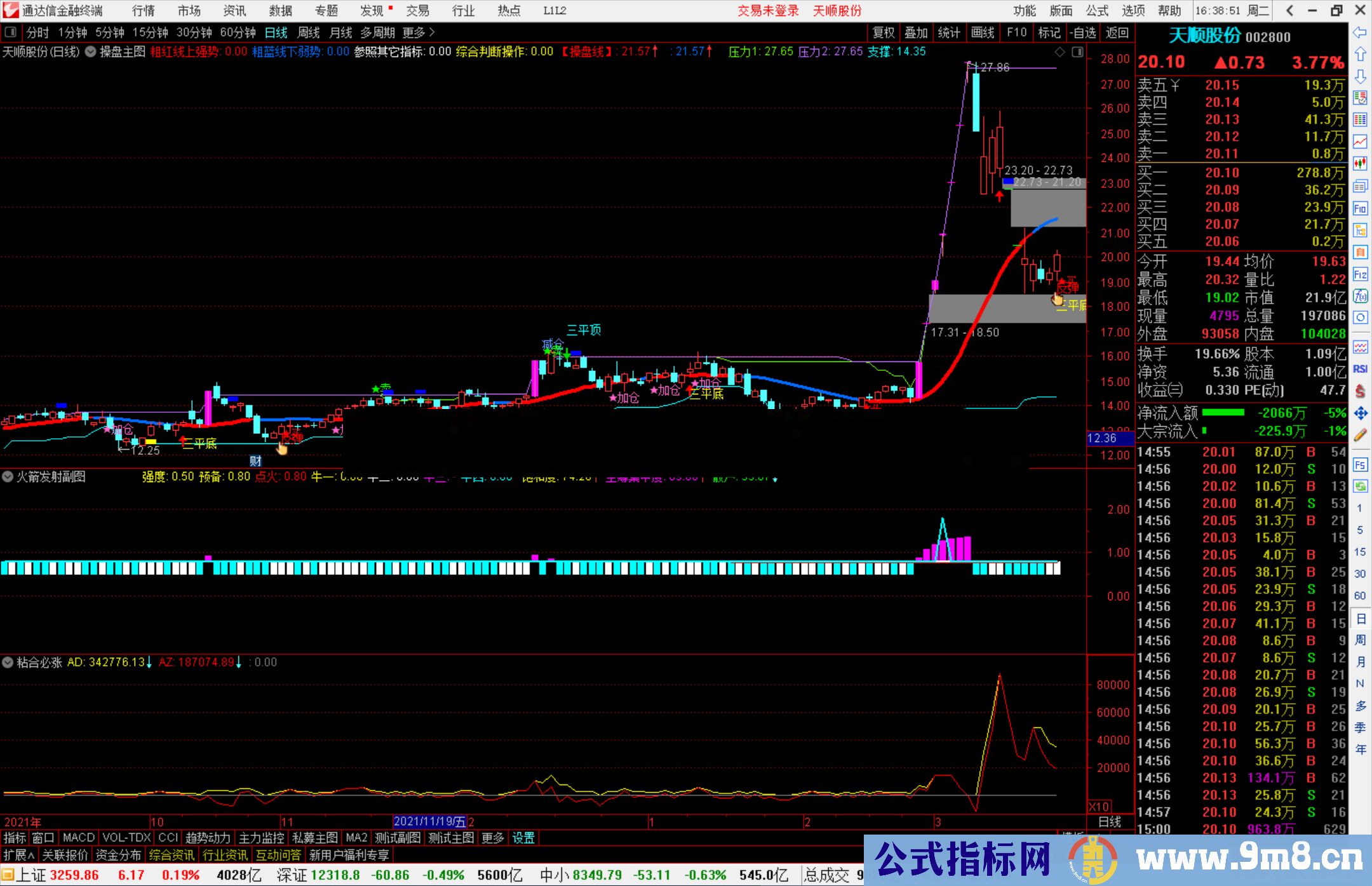Click the green refresh sidebar icon

point(1360,487)
